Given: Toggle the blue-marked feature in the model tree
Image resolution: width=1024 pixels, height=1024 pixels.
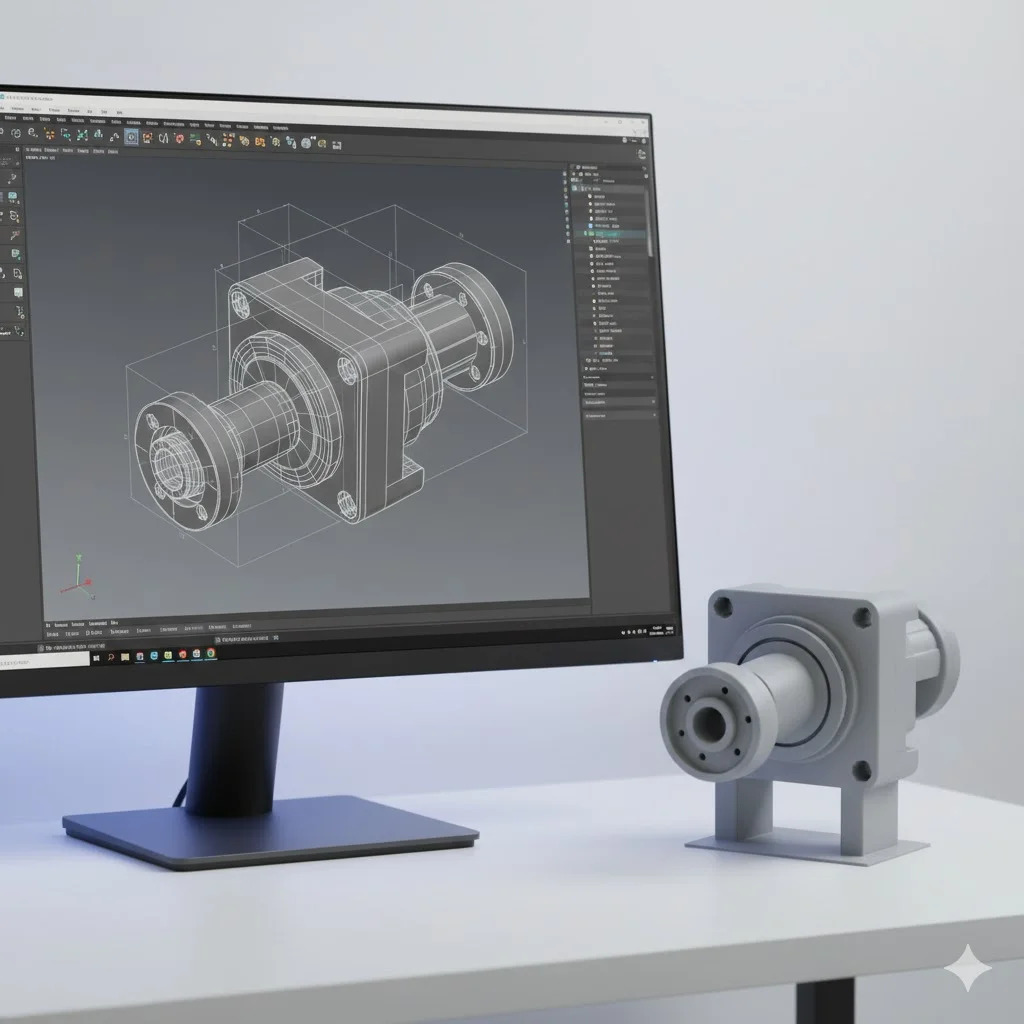Looking at the screenshot, I should coord(591,225).
